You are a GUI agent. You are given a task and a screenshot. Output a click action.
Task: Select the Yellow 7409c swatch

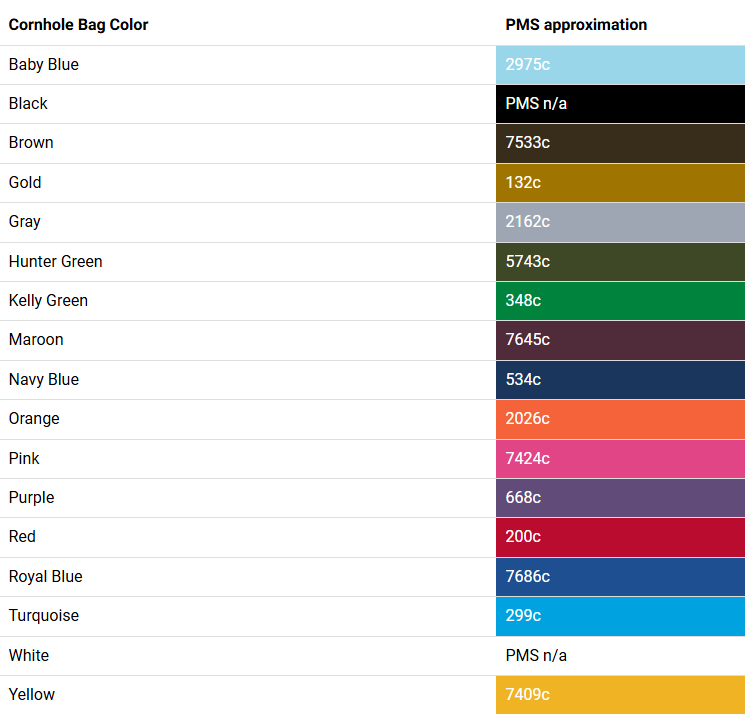click(x=621, y=695)
